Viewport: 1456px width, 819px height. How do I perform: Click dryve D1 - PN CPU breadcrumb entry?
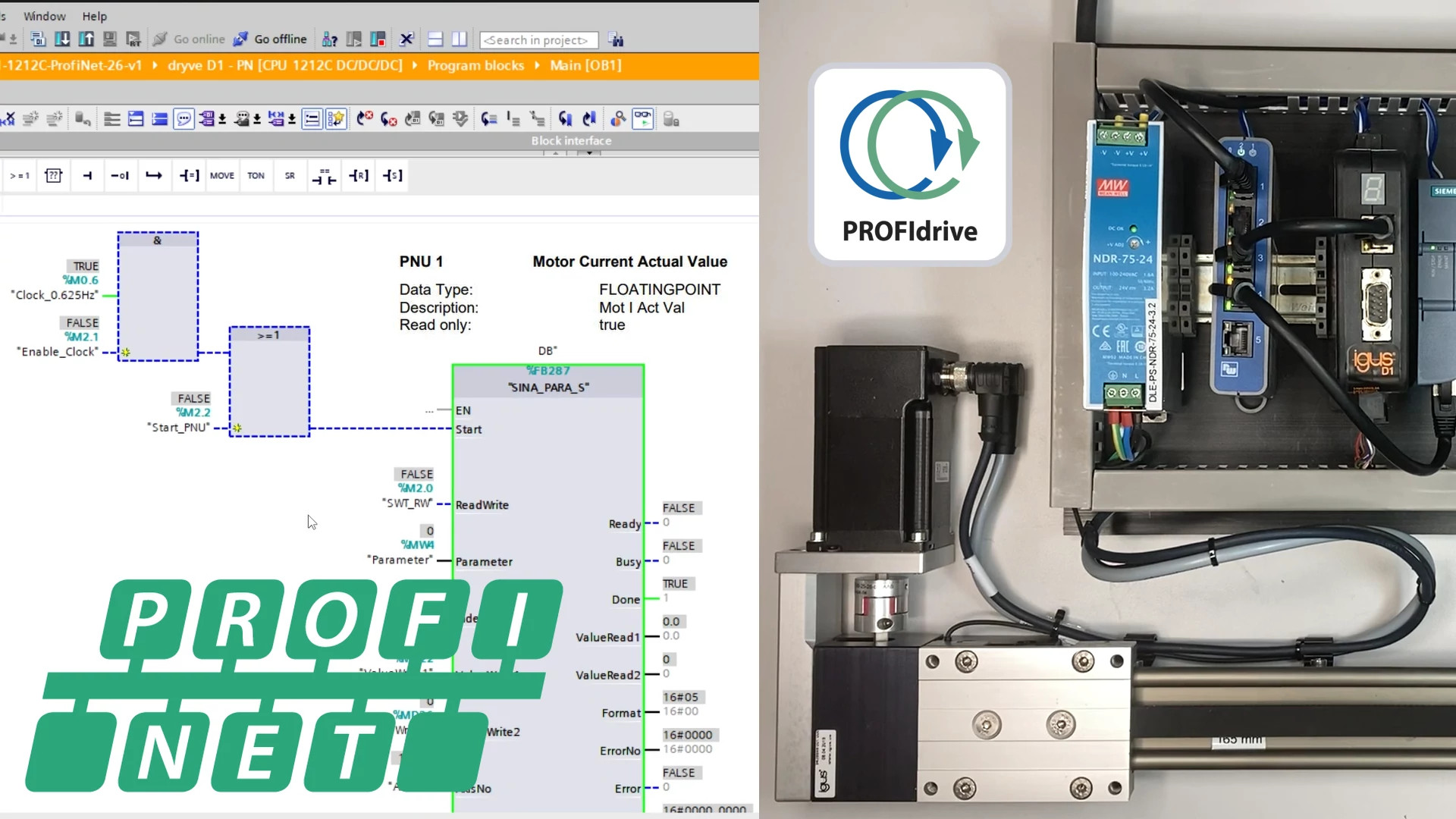[x=285, y=65]
